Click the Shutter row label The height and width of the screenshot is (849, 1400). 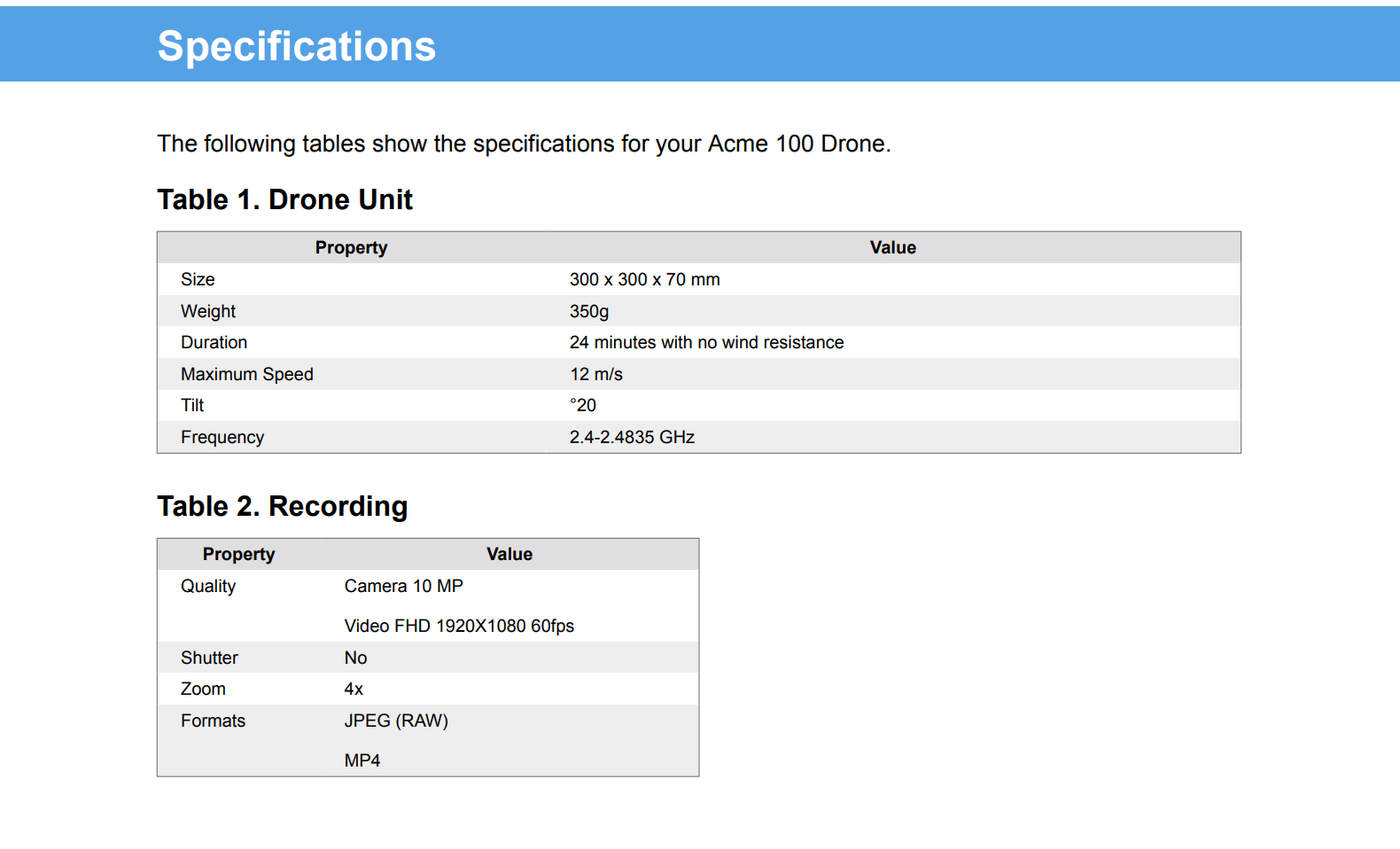[209, 658]
